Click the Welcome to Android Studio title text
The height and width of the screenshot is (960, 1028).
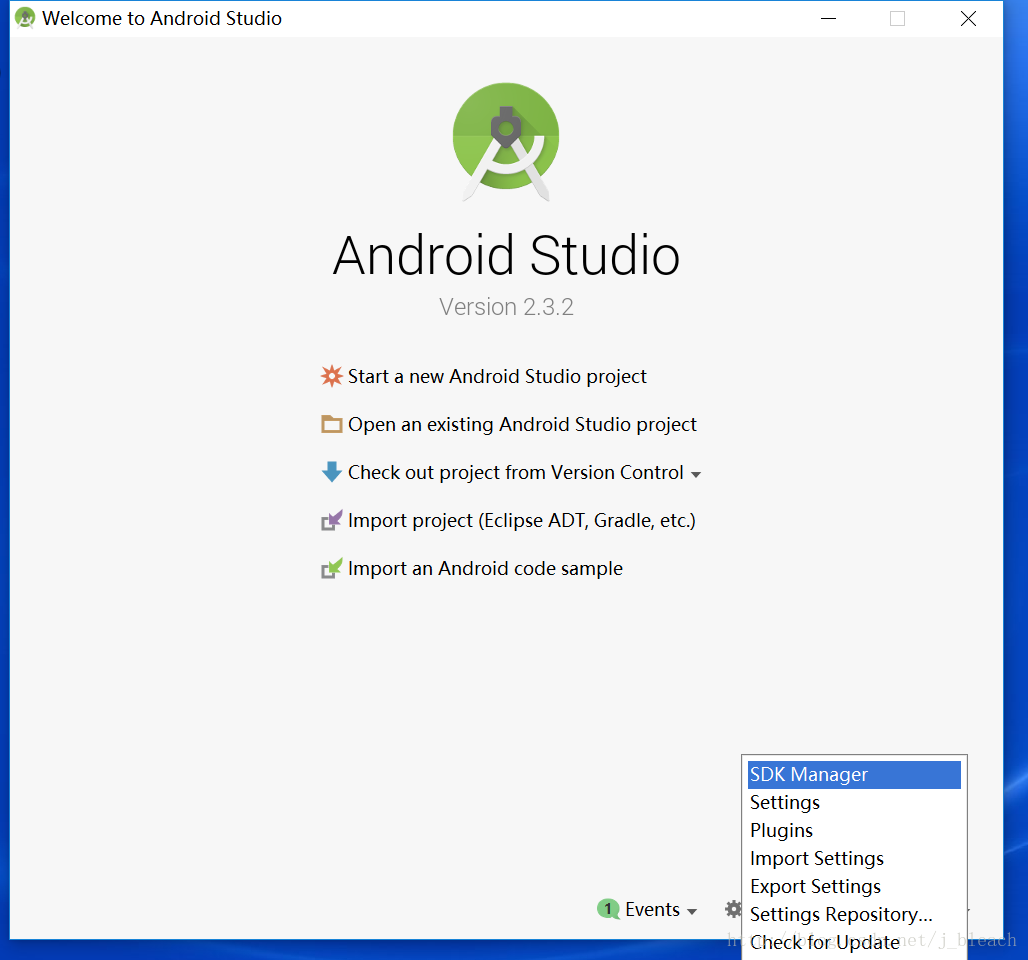click(x=162, y=18)
